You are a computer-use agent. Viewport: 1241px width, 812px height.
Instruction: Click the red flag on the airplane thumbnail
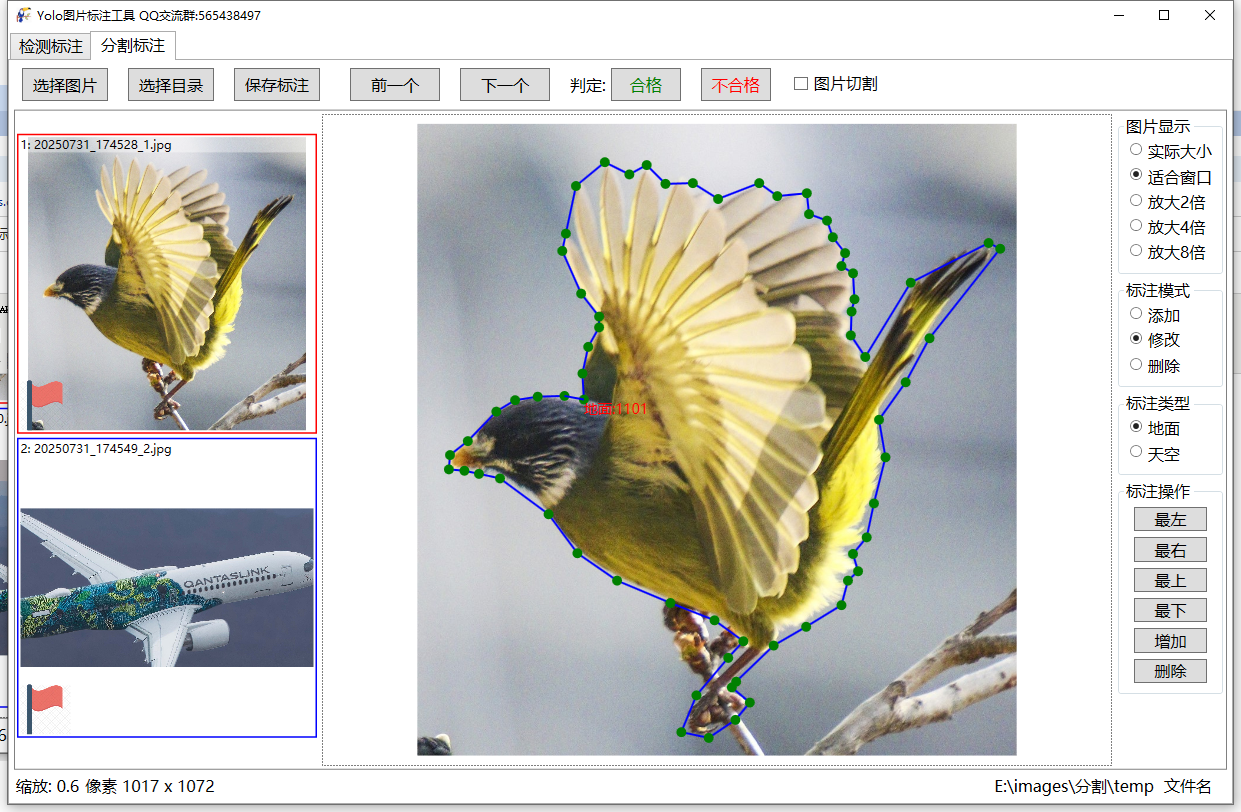click(x=45, y=708)
